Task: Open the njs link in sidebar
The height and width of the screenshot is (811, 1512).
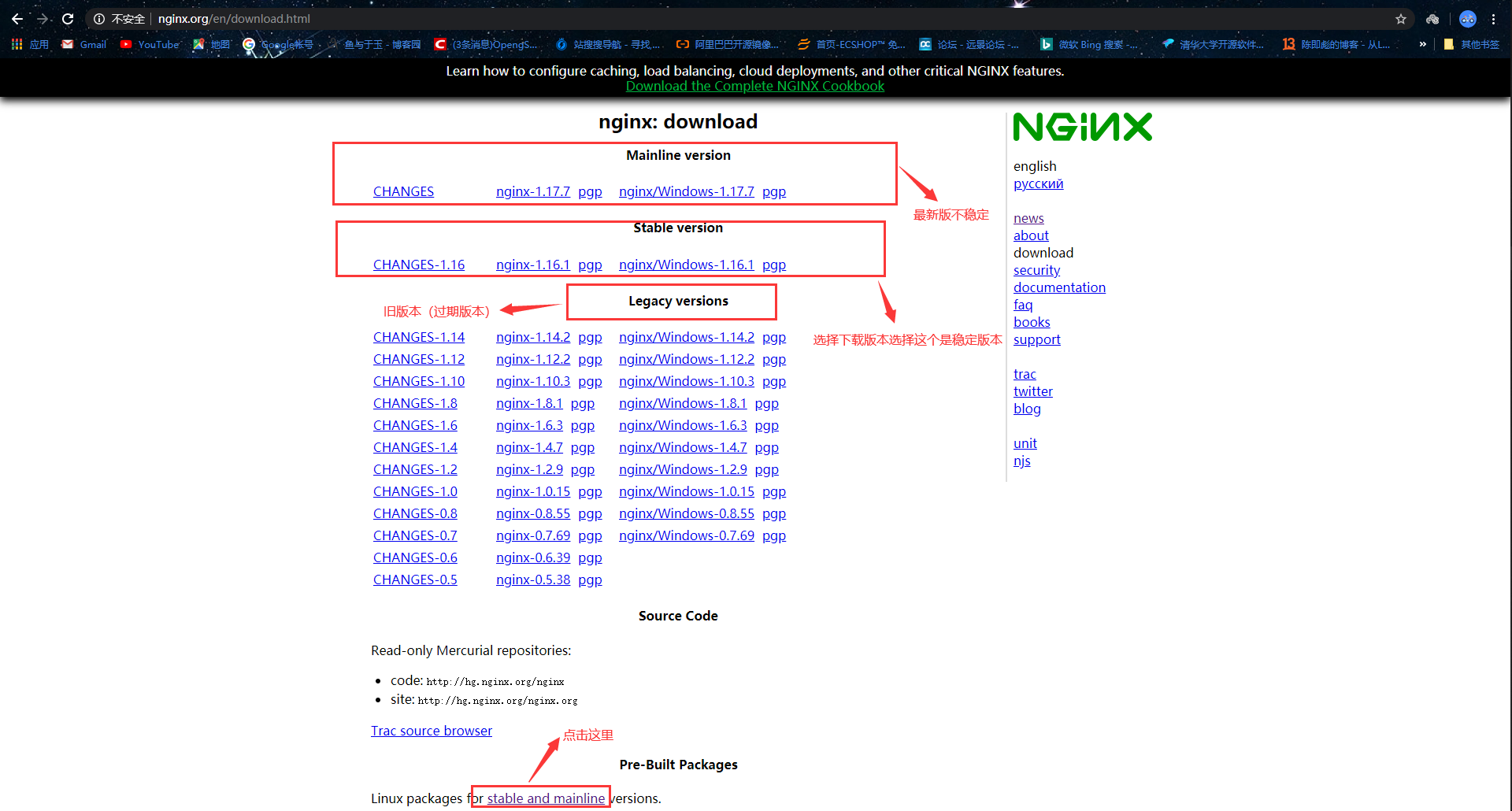Action: click(1021, 461)
